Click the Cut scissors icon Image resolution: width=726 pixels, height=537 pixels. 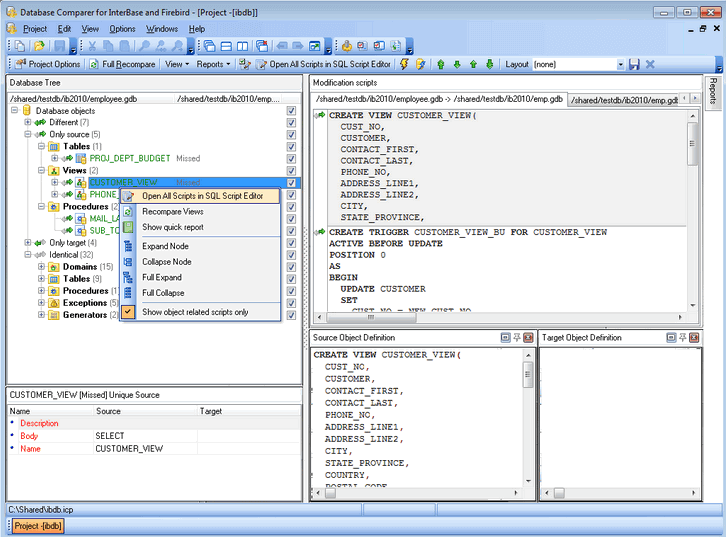point(92,46)
